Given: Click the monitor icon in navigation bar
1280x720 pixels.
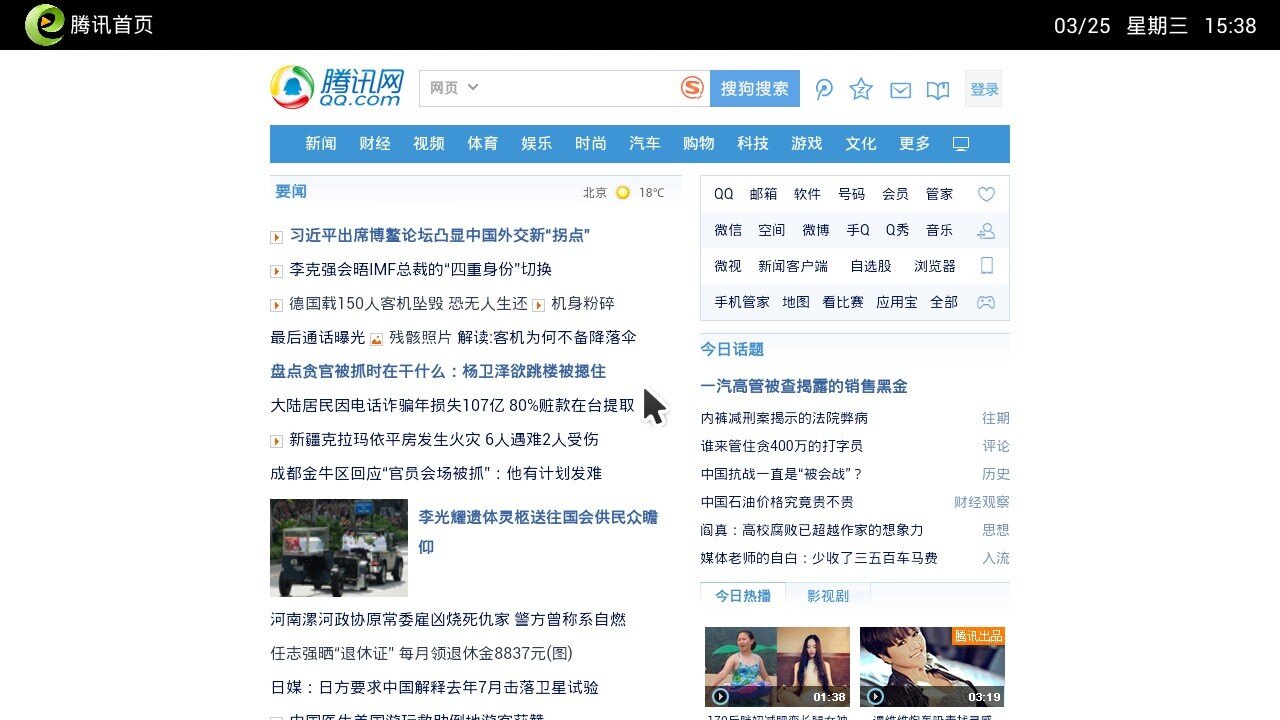Looking at the screenshot, I should click(x=961, y=144).
